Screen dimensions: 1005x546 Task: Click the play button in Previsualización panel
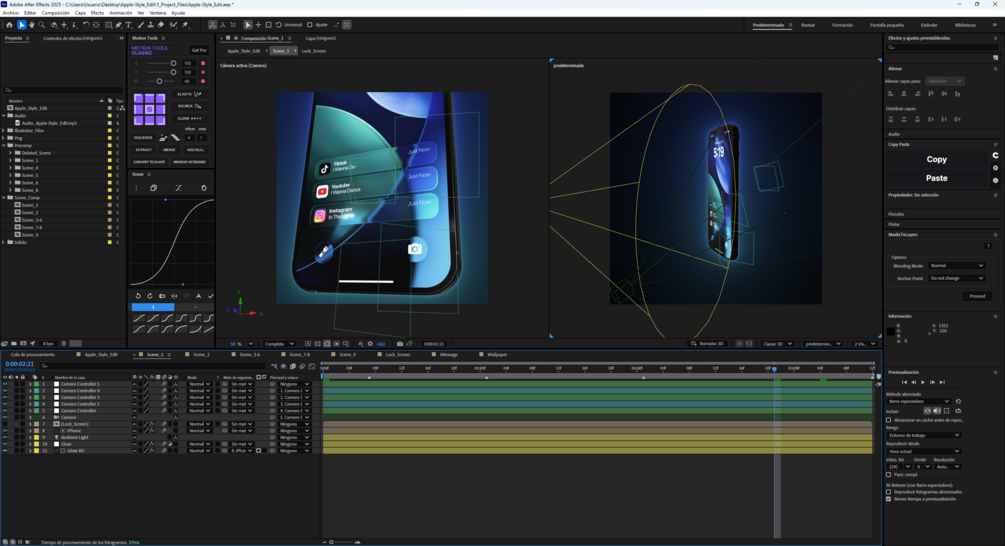[923, 382]
